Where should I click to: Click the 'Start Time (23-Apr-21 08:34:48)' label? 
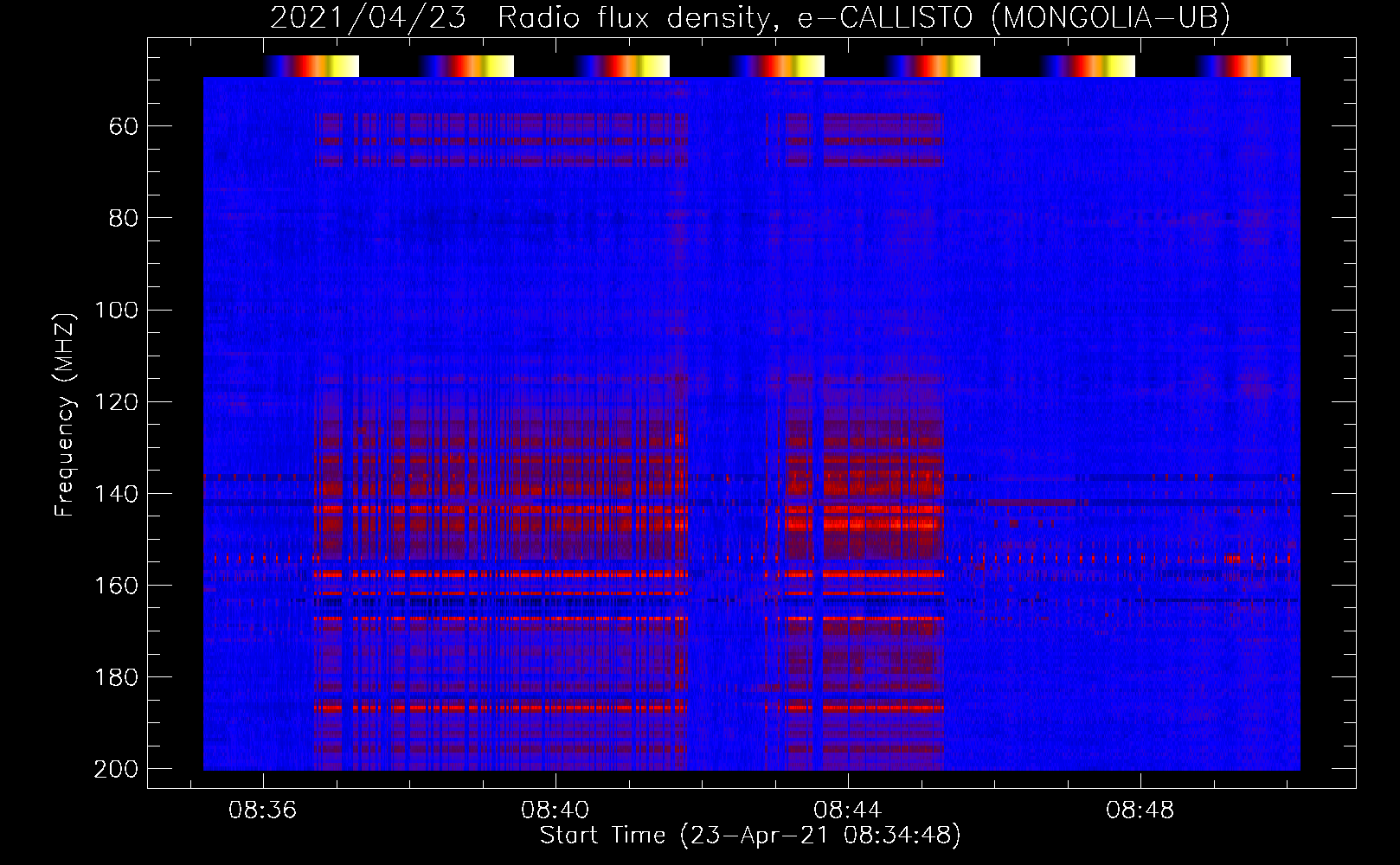[x=750, y=836]
